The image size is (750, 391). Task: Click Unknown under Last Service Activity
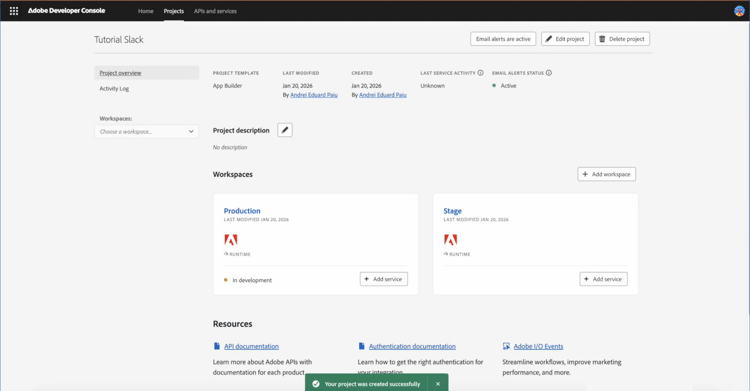[x=432, y=86]
